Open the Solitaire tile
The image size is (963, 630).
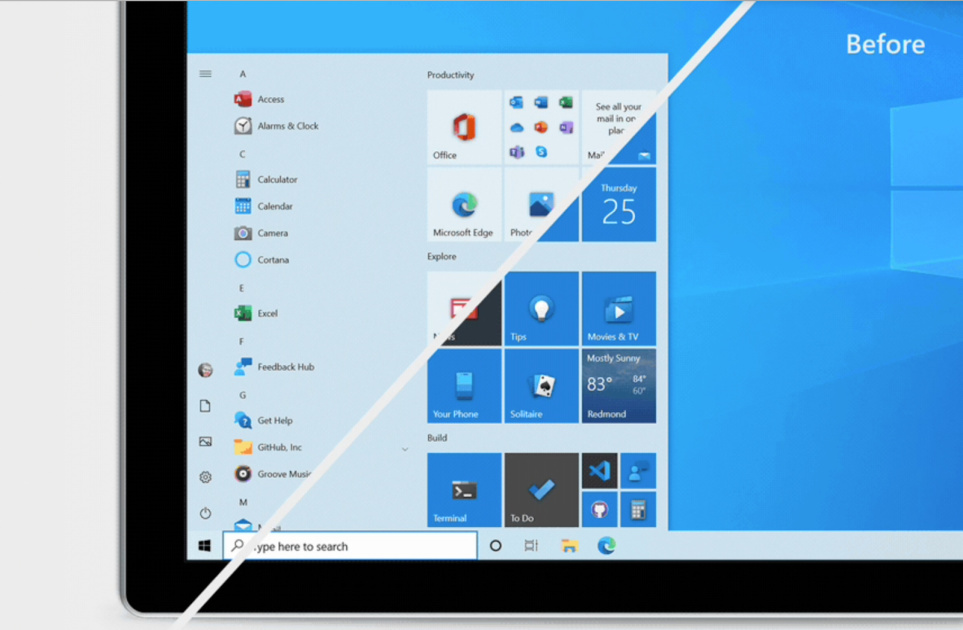tap(541, 386)
